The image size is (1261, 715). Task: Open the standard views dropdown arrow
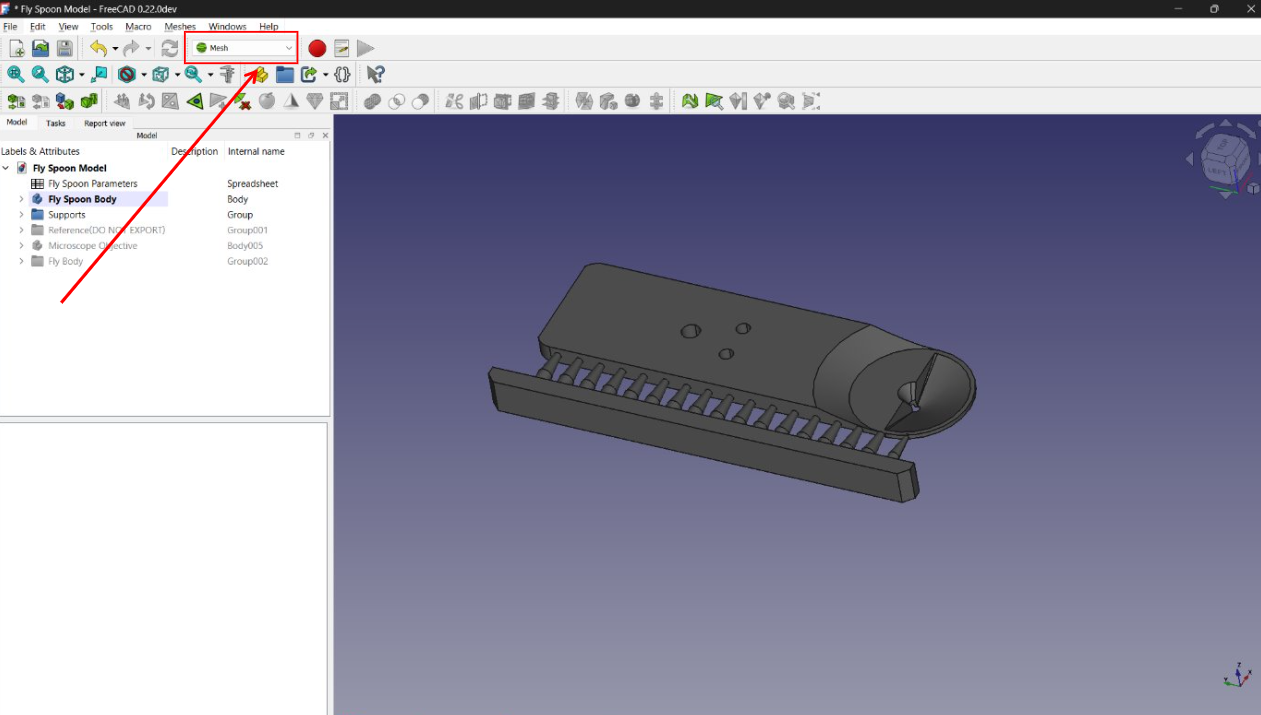click(81, 74)
